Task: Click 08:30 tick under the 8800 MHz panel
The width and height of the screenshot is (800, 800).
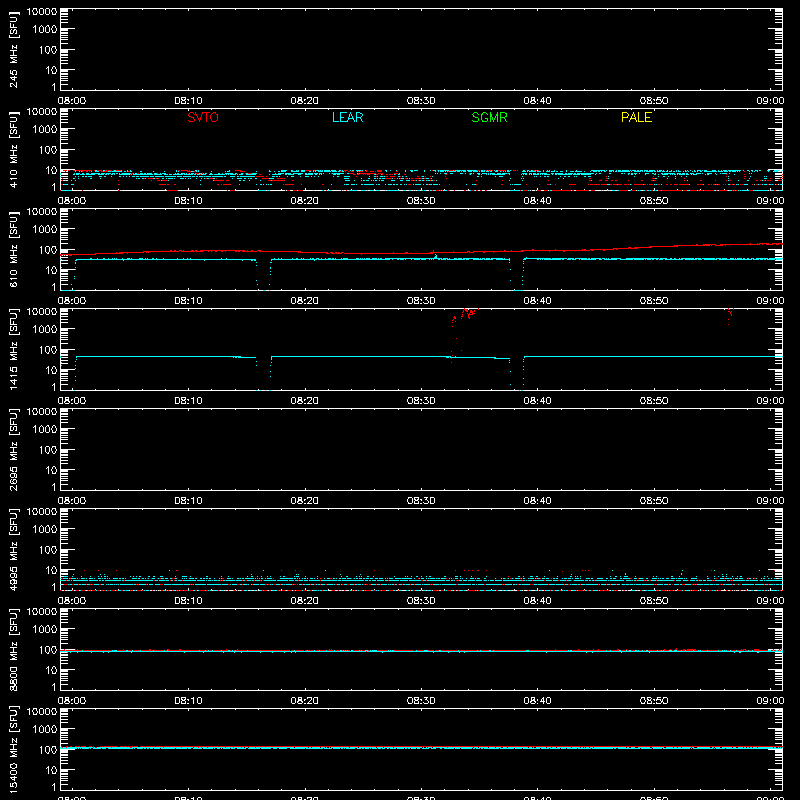Action: pos(421,701)
